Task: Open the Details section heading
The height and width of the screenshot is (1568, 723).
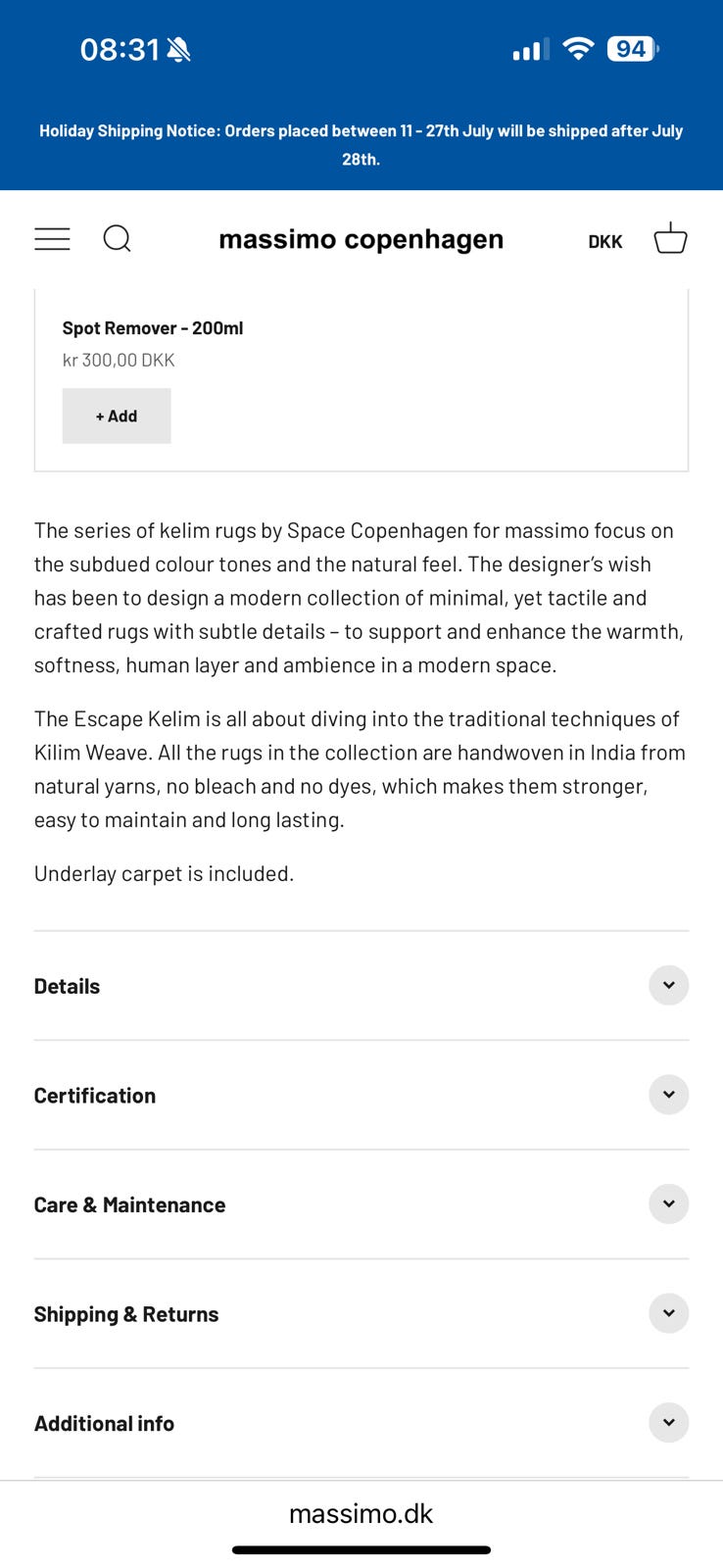Action: [x=67, y=986]
